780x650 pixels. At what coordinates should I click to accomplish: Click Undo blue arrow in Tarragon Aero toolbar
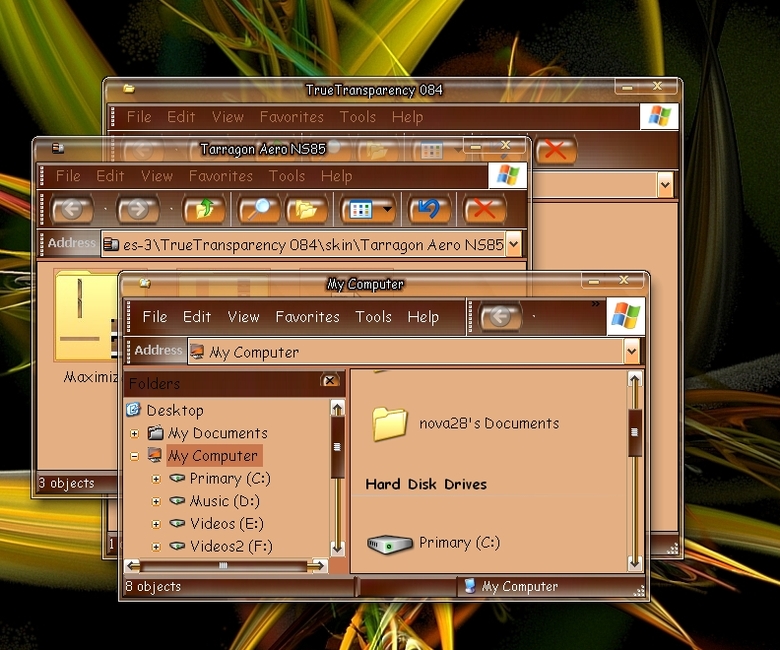click(429, 209)
